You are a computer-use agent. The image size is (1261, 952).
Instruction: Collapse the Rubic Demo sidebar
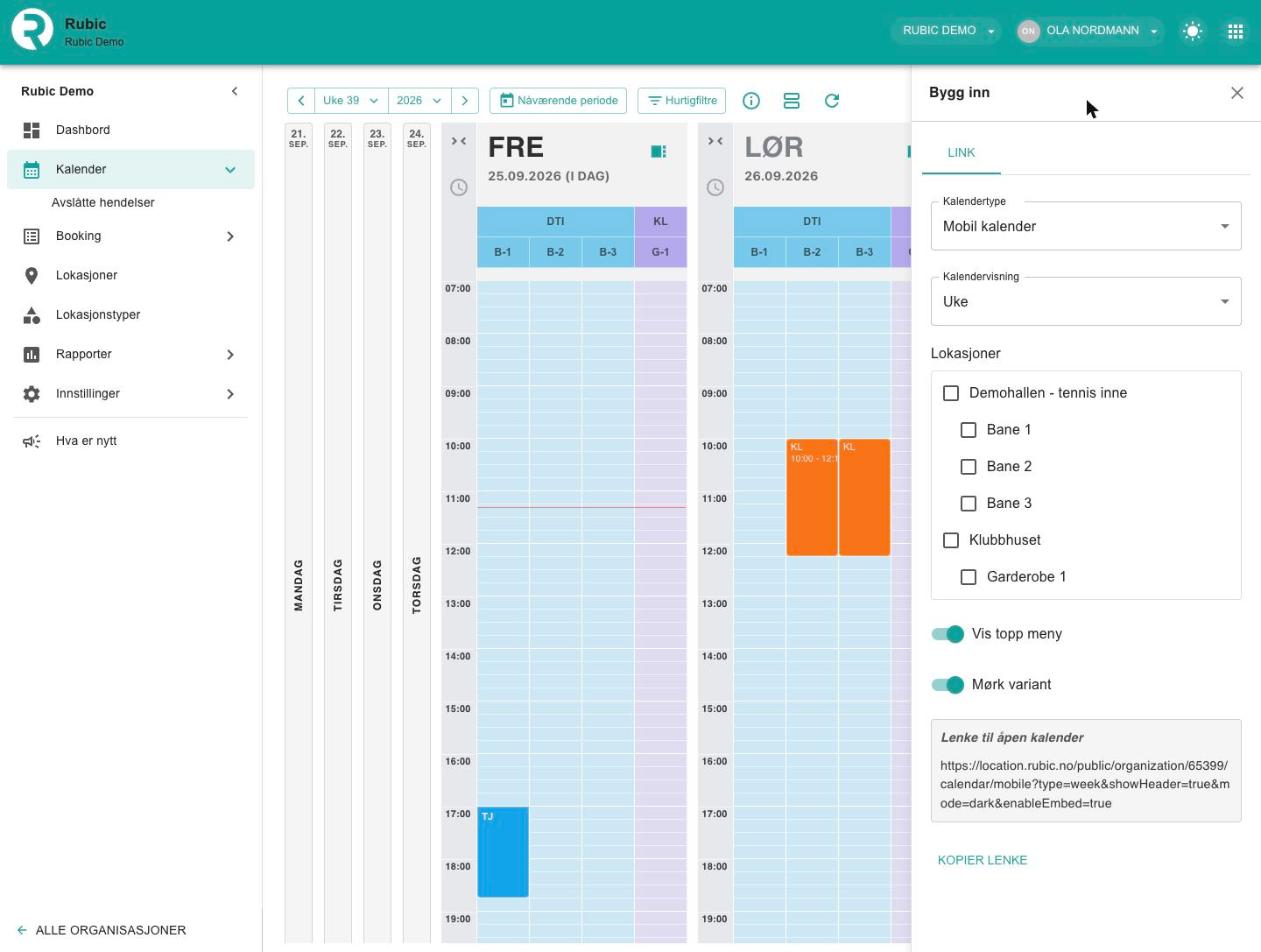(234, 91)
